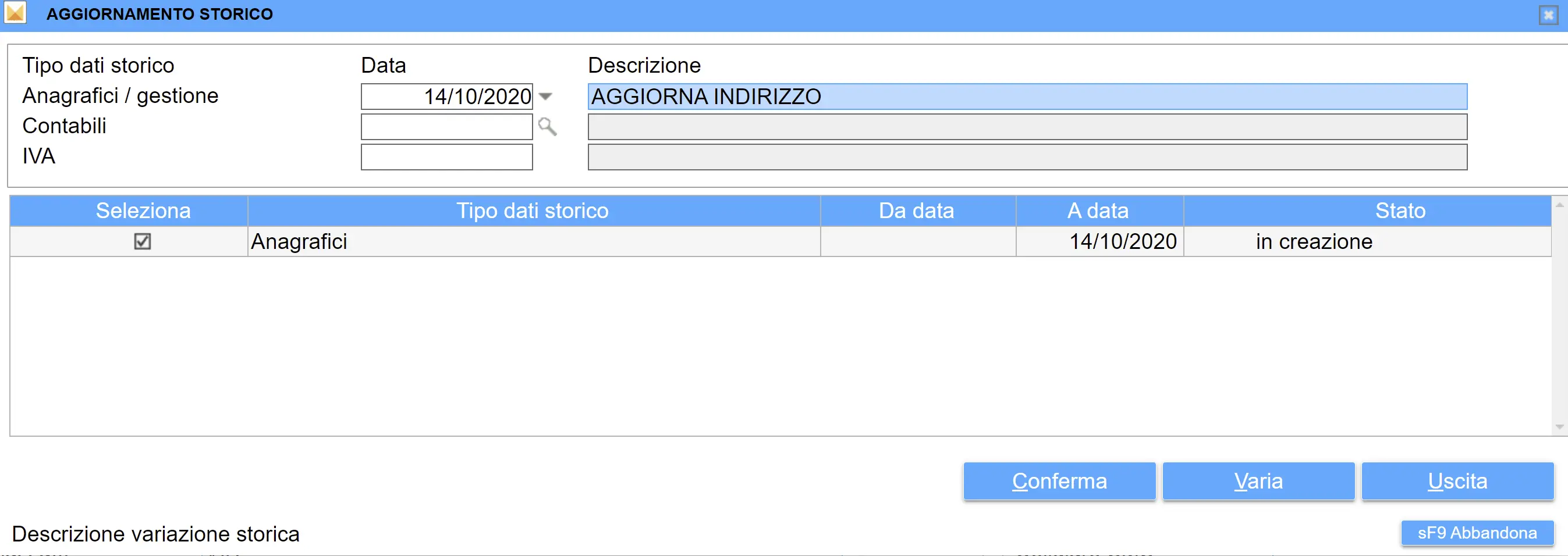
Task: Click the IVA date input field
Action: (x=447, y=157)
